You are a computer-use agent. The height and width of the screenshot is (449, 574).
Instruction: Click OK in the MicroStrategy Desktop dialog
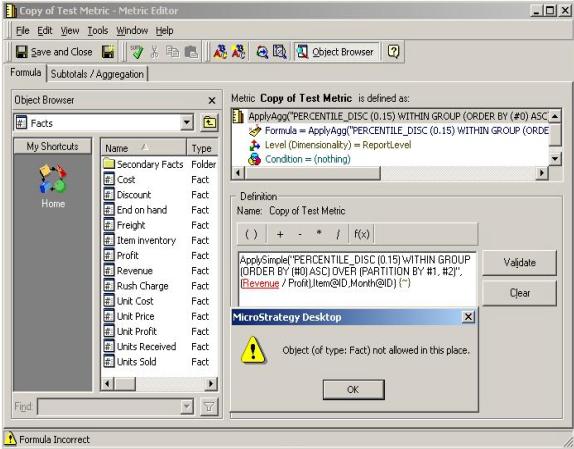tap(353, 390)
